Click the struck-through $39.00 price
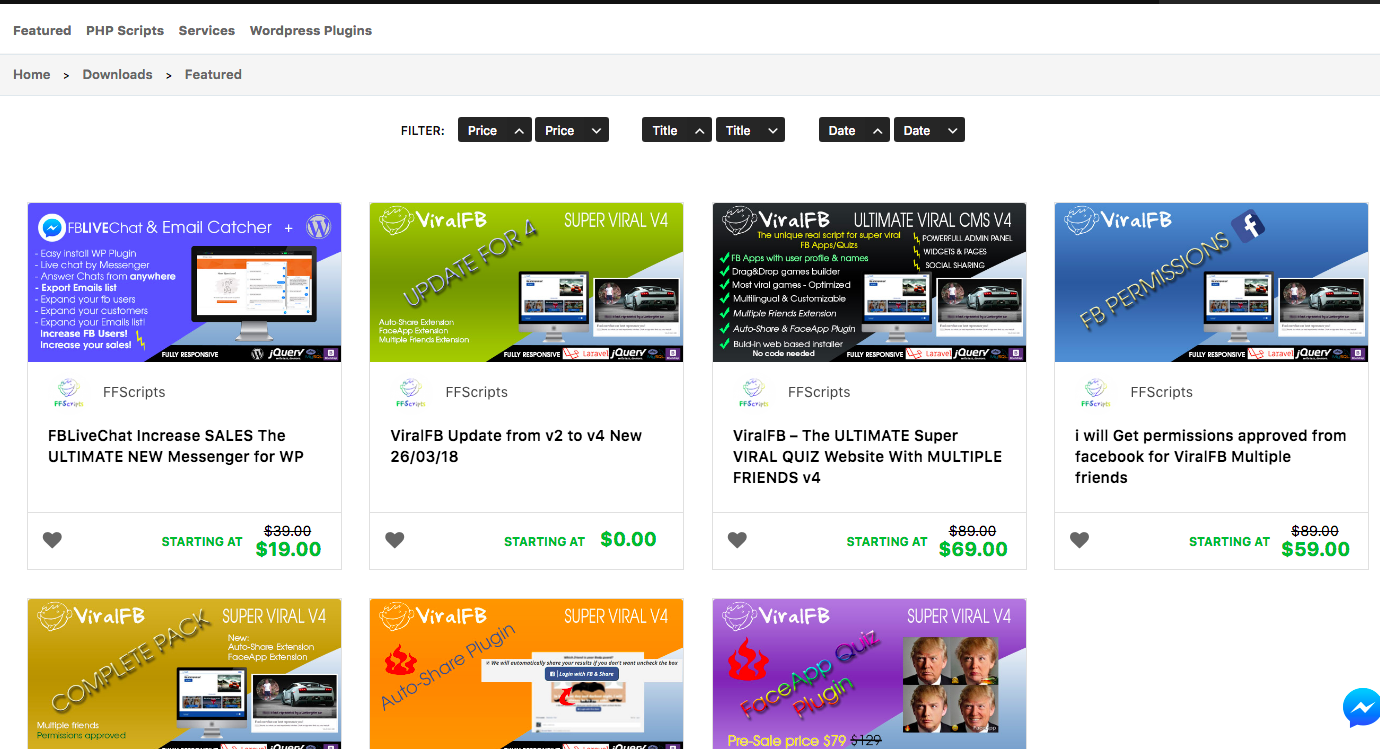This screenshot has height=749, width=1380. [286, 531]
